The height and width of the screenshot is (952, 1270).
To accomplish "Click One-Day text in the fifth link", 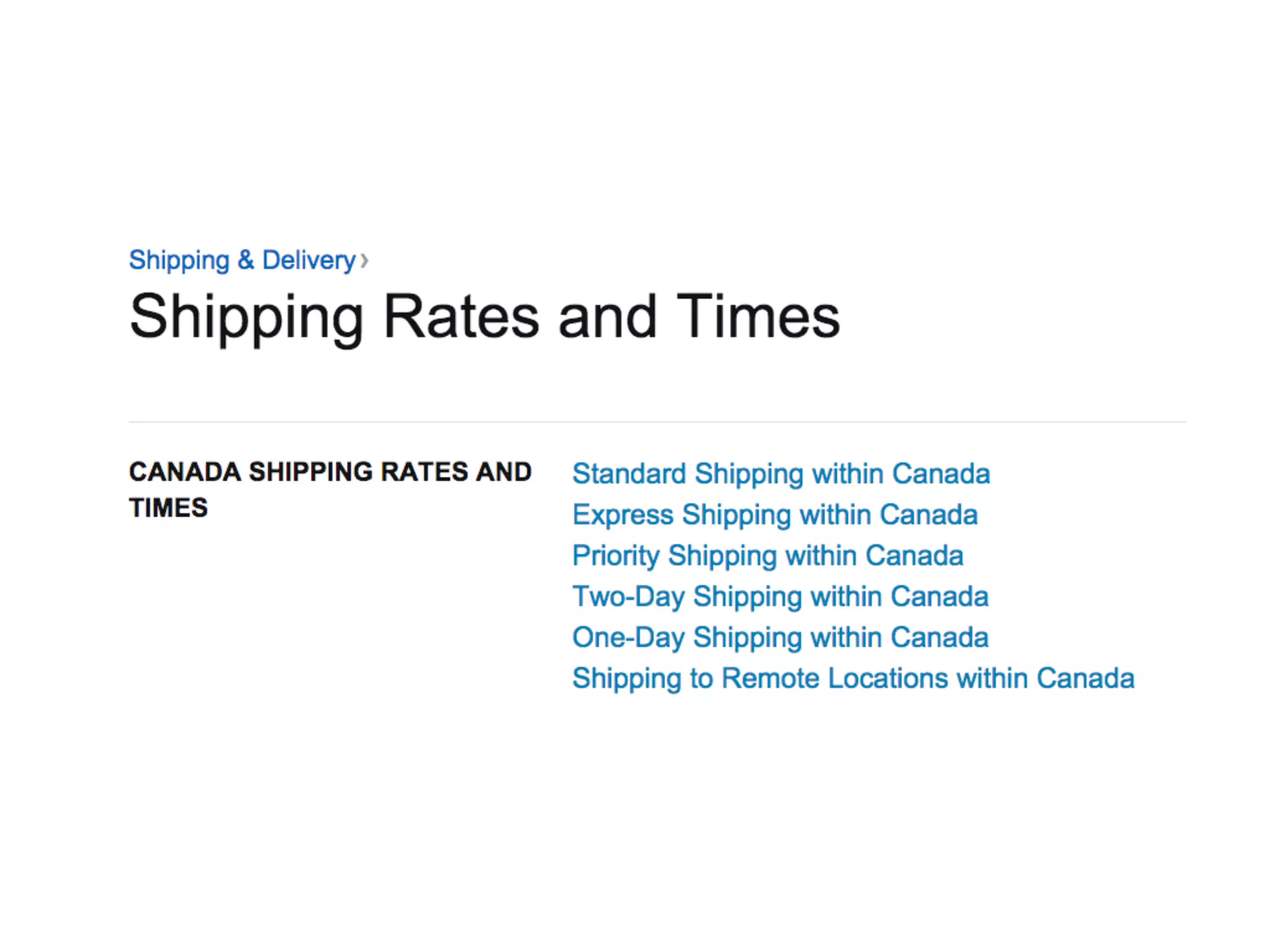I will click(x=628, y=638).
